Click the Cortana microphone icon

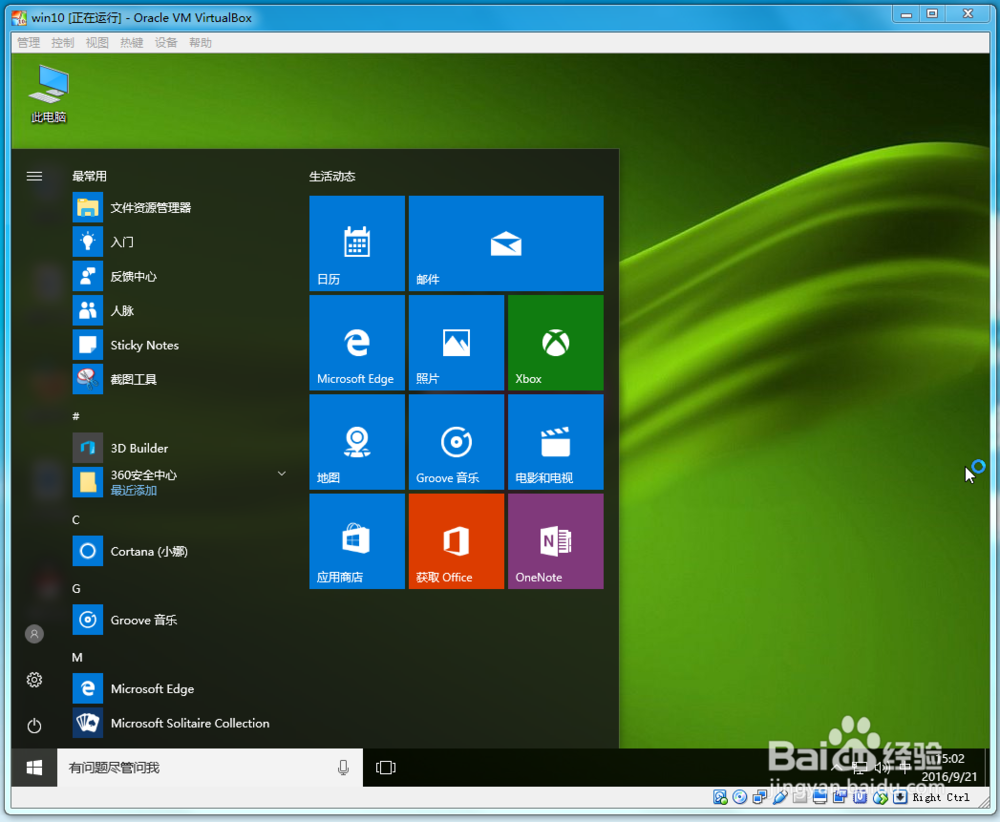point(343,768)
